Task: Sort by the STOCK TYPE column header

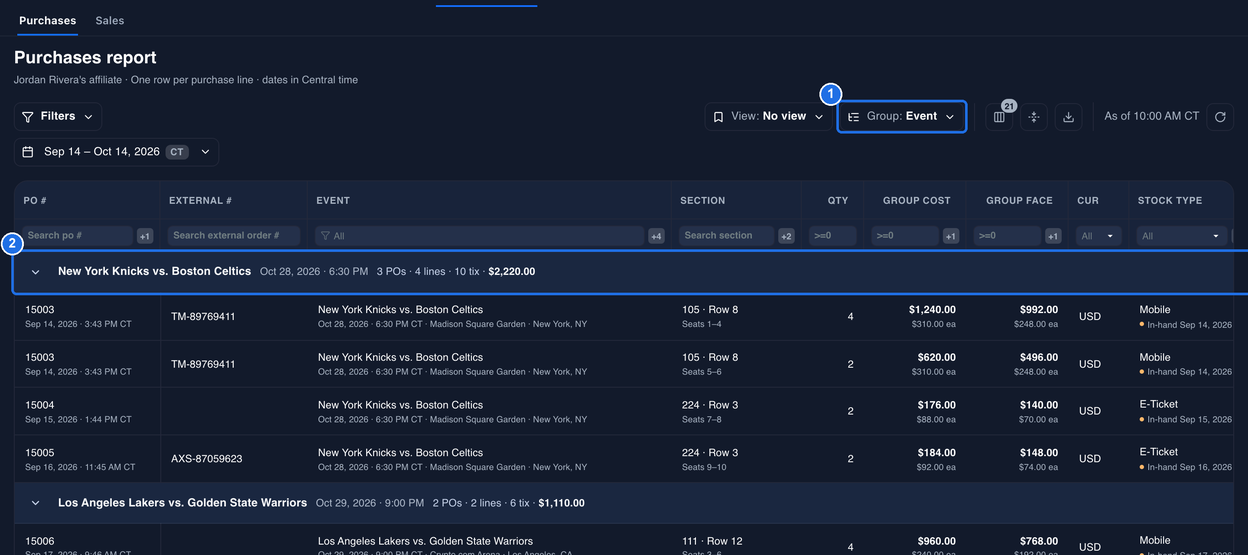Action: pos(1170,200)
